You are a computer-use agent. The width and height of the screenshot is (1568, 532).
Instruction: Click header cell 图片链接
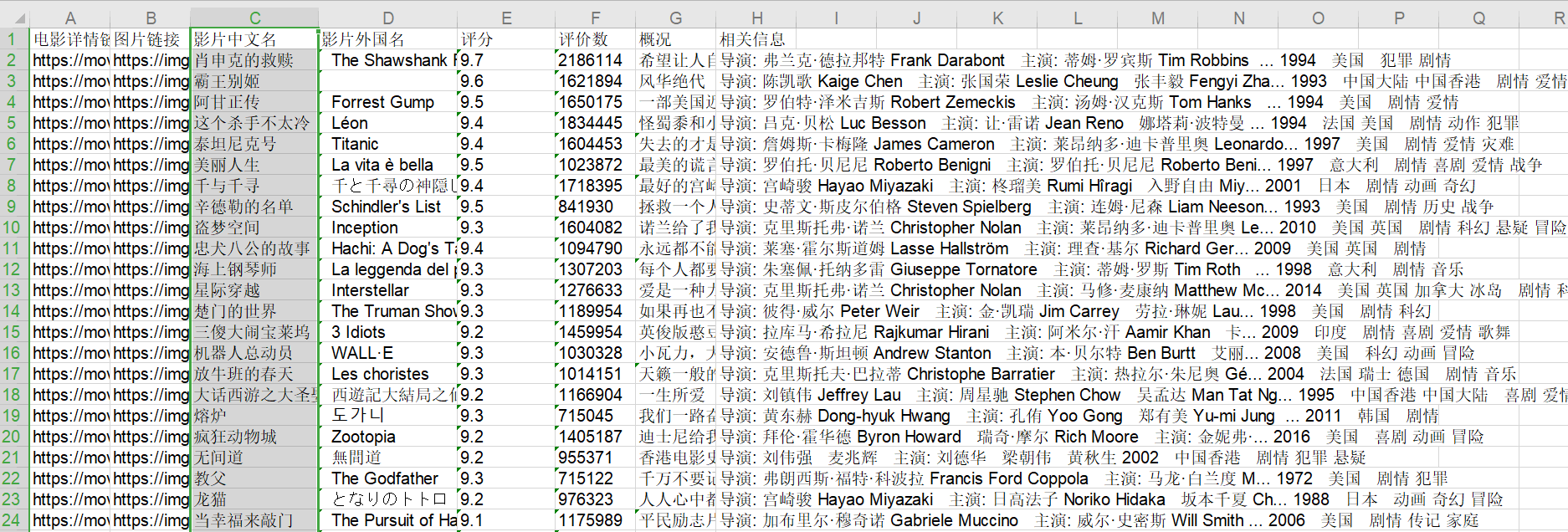(151, 38)
